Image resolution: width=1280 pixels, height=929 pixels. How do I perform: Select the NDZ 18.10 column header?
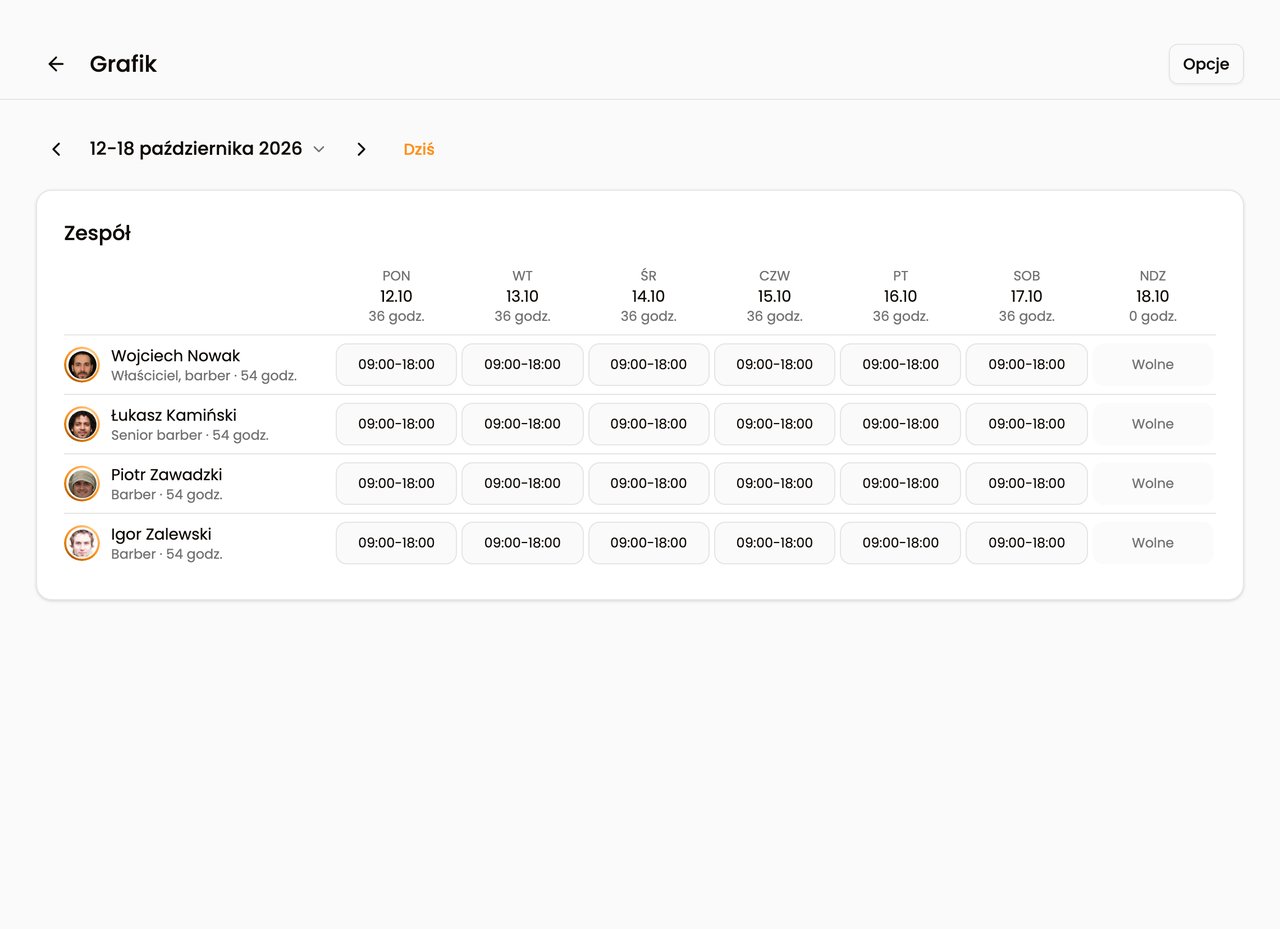pyautogui.click(x=1152, y=296)
